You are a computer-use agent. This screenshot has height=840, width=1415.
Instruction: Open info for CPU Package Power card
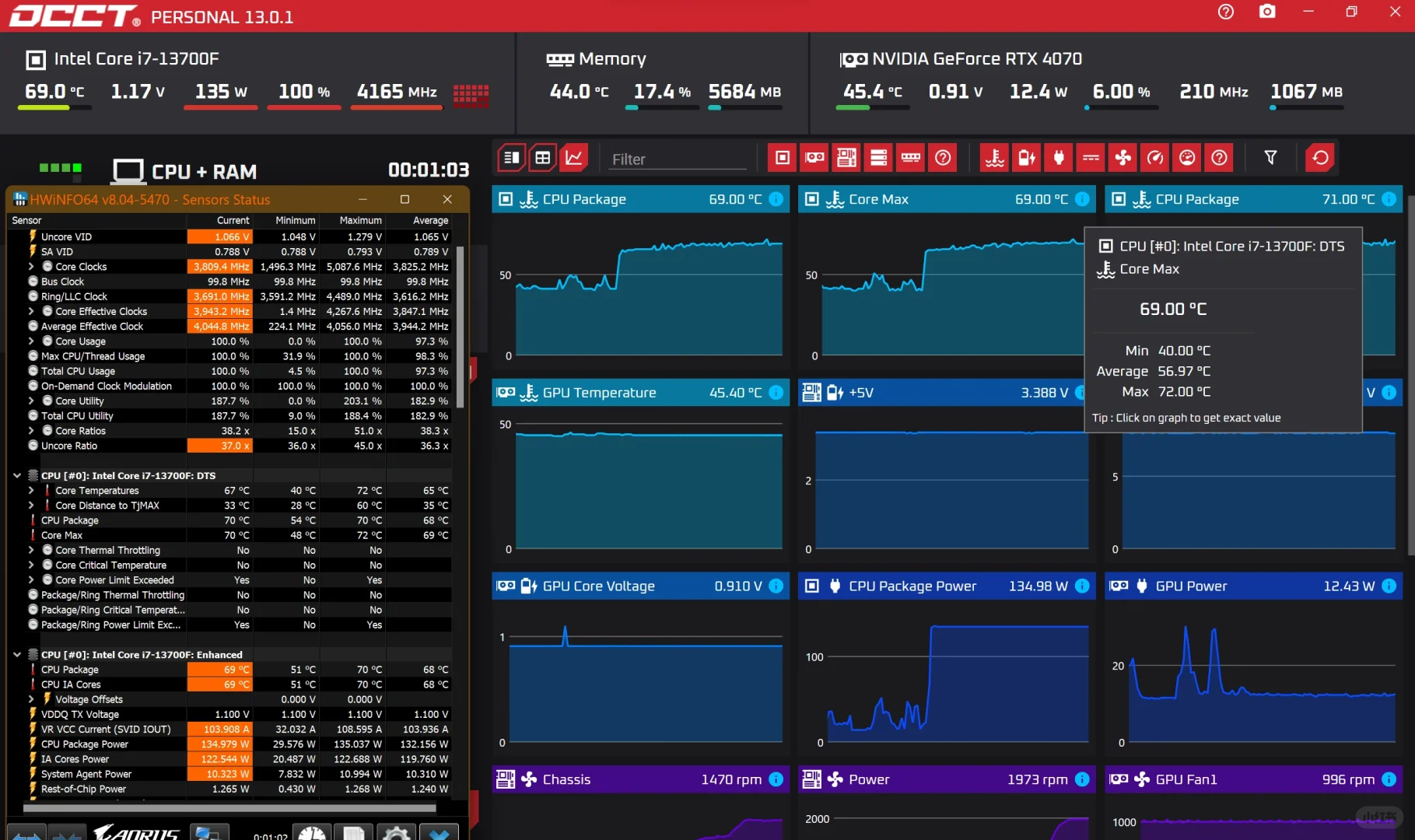(x=1082, y=586)
